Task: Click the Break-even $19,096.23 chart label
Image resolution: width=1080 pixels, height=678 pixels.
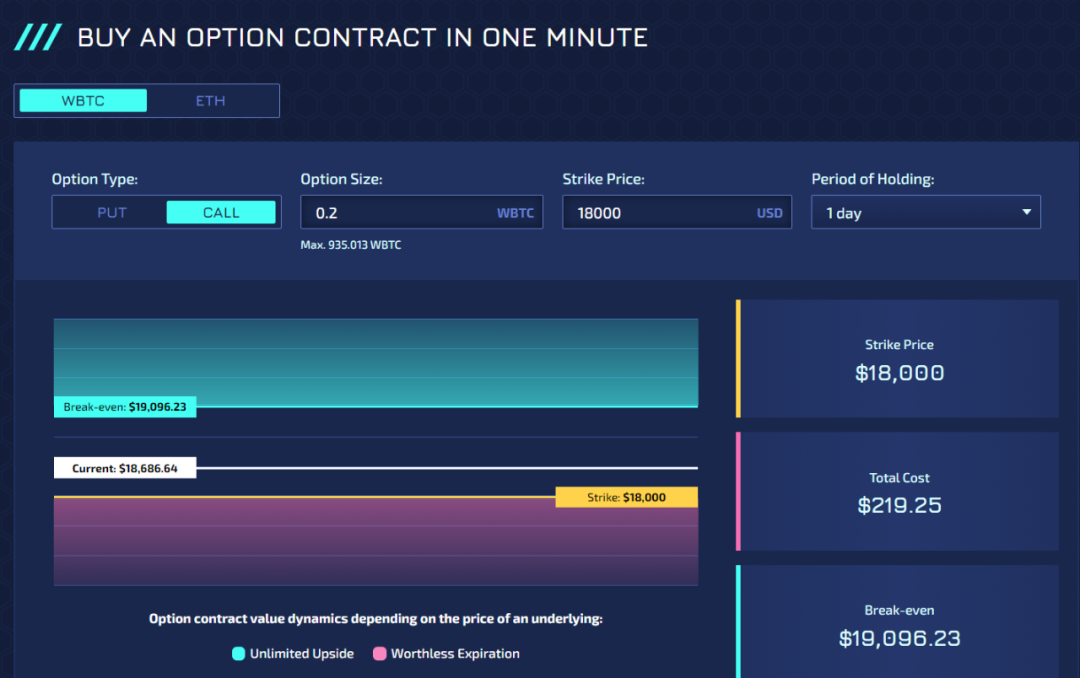Action: coord(125,407)
